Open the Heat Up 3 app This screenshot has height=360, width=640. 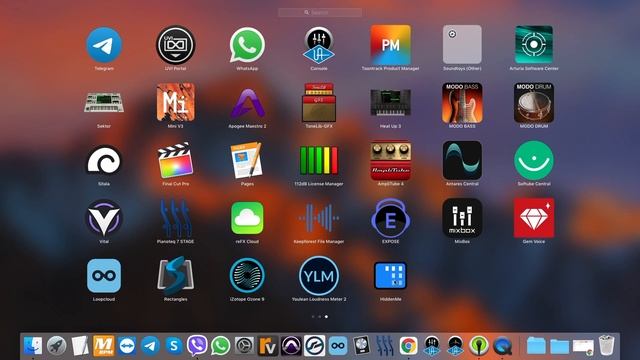coord(391,102)
